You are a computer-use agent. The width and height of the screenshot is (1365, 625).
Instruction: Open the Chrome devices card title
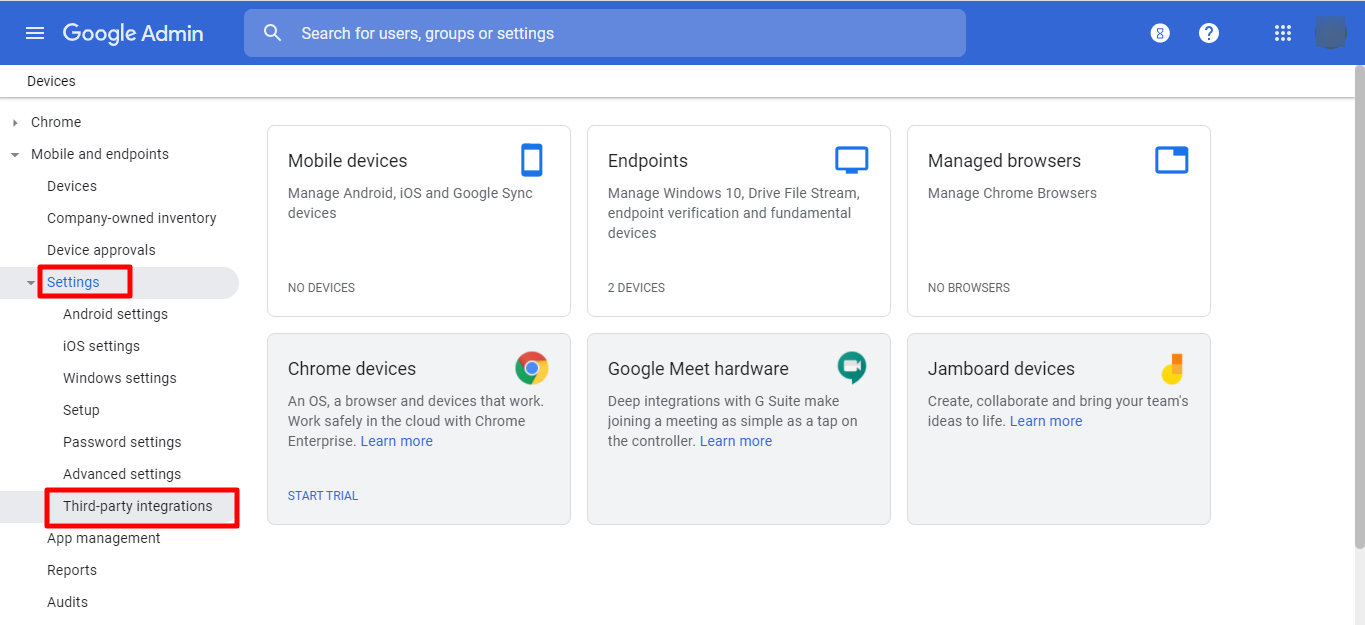click(x=352, y=369)
